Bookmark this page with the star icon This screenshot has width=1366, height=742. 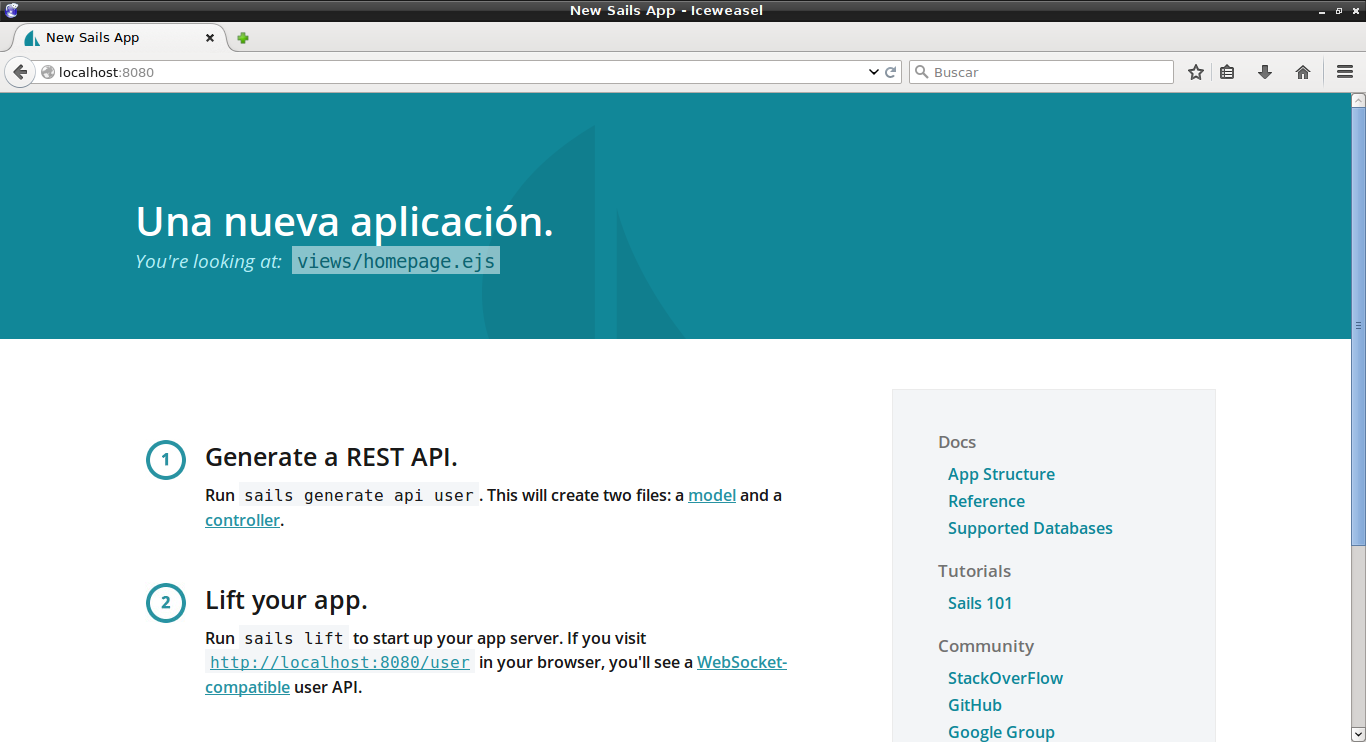1195,72
